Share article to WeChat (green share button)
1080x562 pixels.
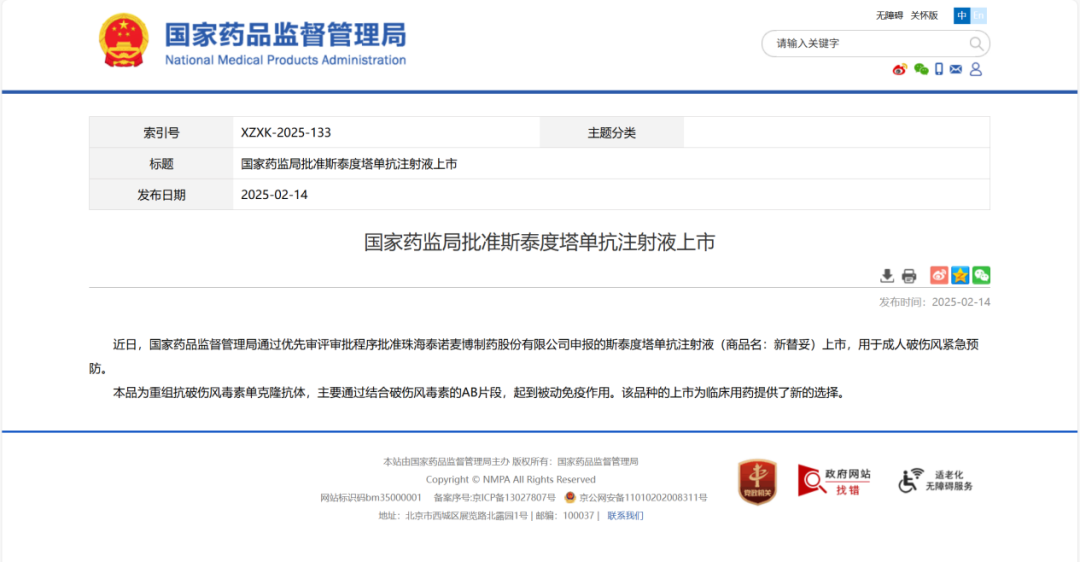(981, 275)
